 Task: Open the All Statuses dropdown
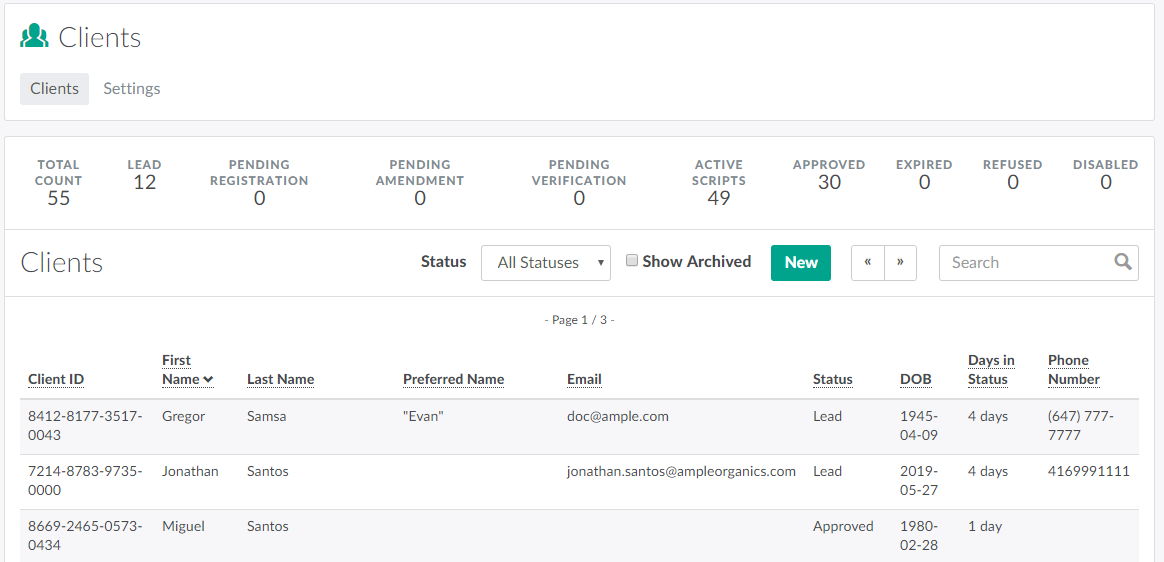(546, 262)
